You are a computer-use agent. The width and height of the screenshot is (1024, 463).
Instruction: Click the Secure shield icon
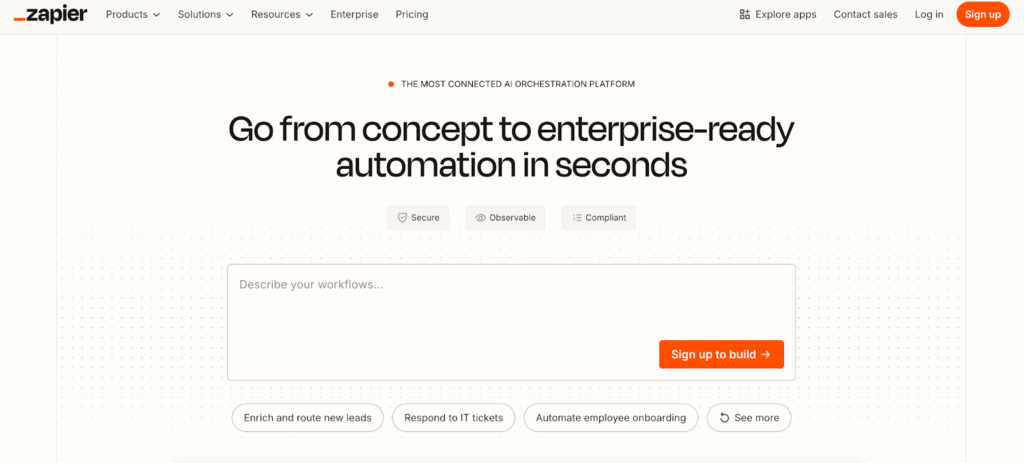coord(402,218)
